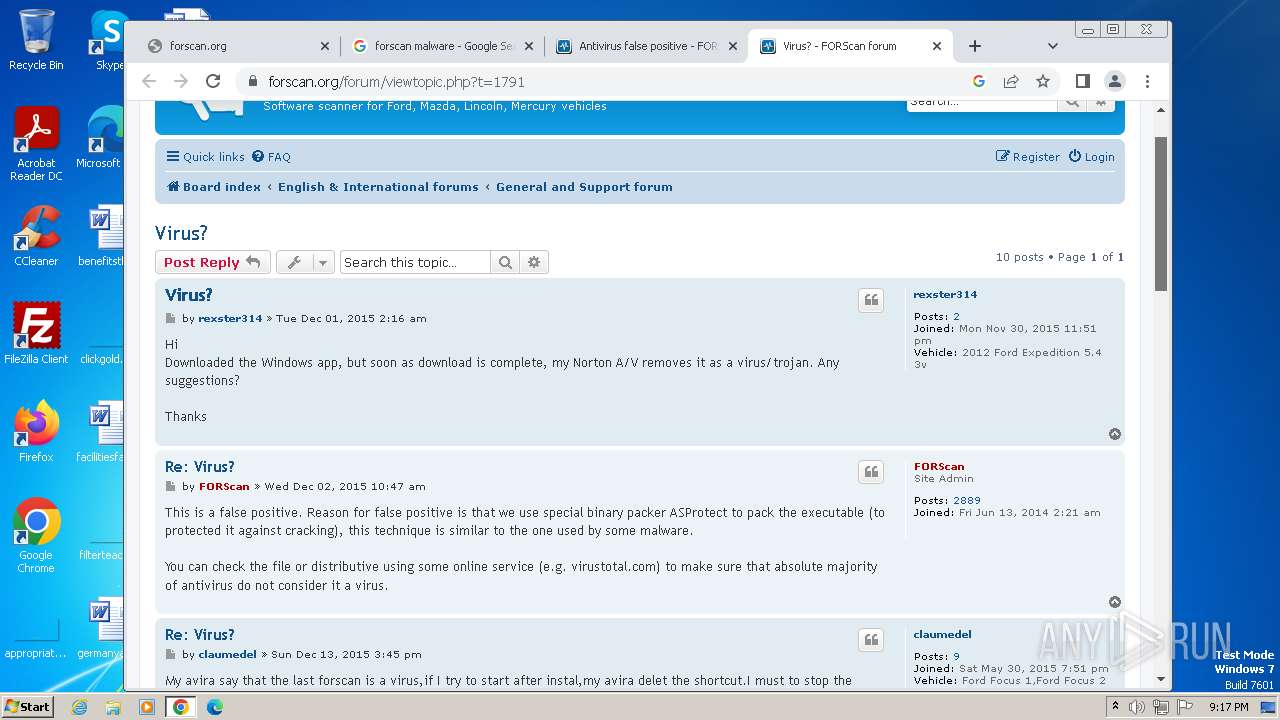Quote claumedel's reply
This screenshot has height=720, width=1280.
pos(871,641)
